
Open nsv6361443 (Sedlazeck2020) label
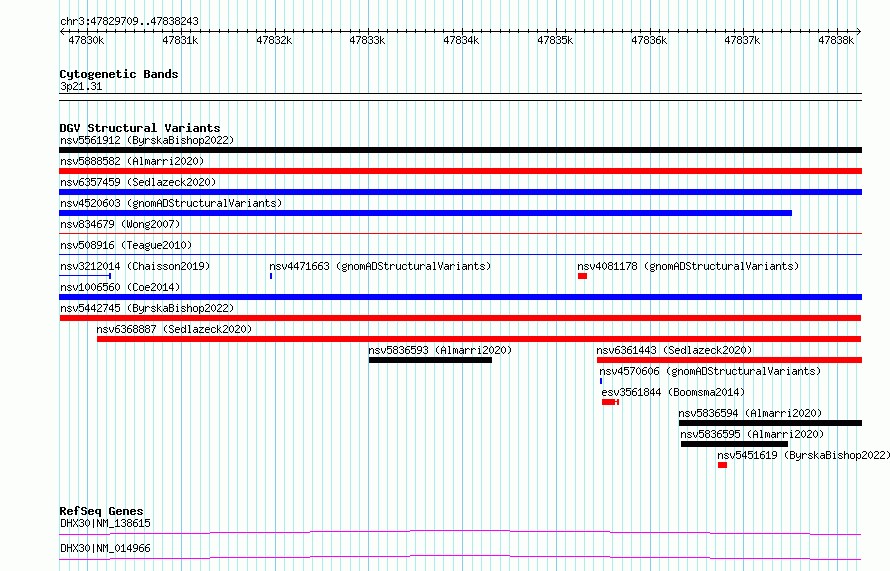click(674, 350)
